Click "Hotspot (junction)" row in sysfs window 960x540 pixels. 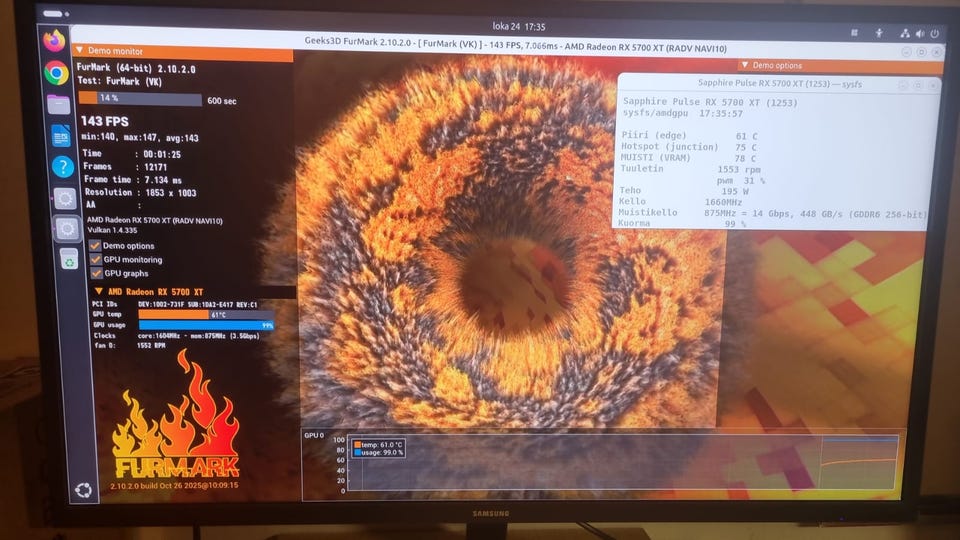point(689,147)
